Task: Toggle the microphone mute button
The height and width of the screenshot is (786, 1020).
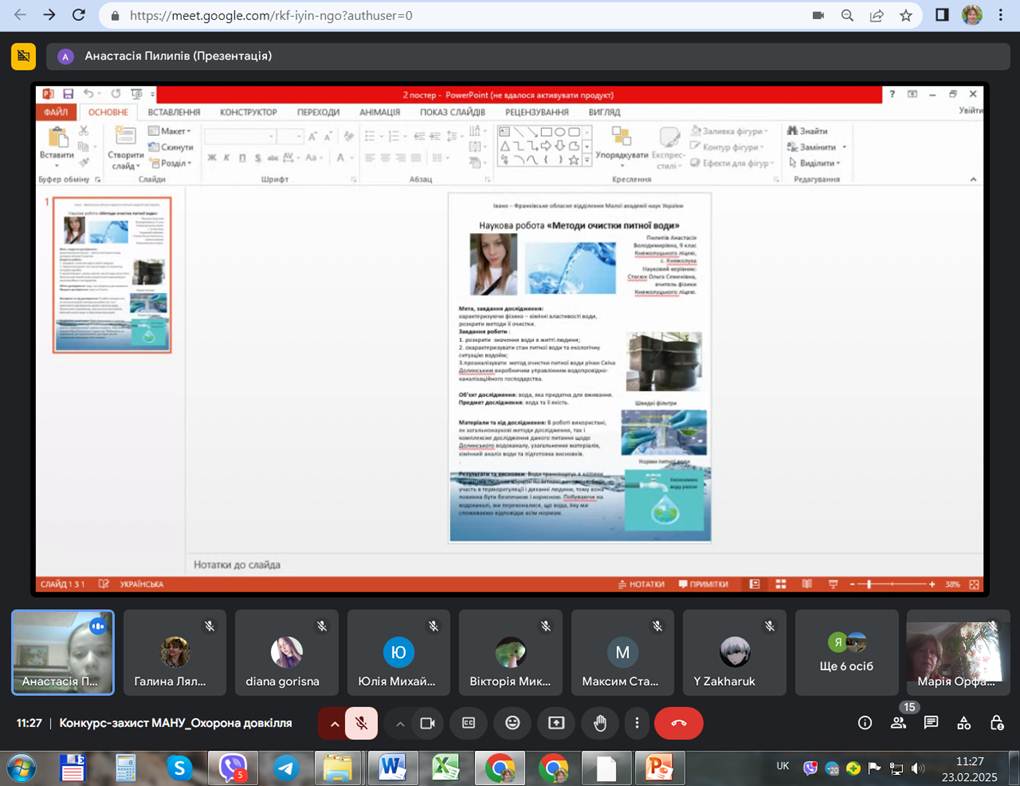Action: click(x=361, y=723)
